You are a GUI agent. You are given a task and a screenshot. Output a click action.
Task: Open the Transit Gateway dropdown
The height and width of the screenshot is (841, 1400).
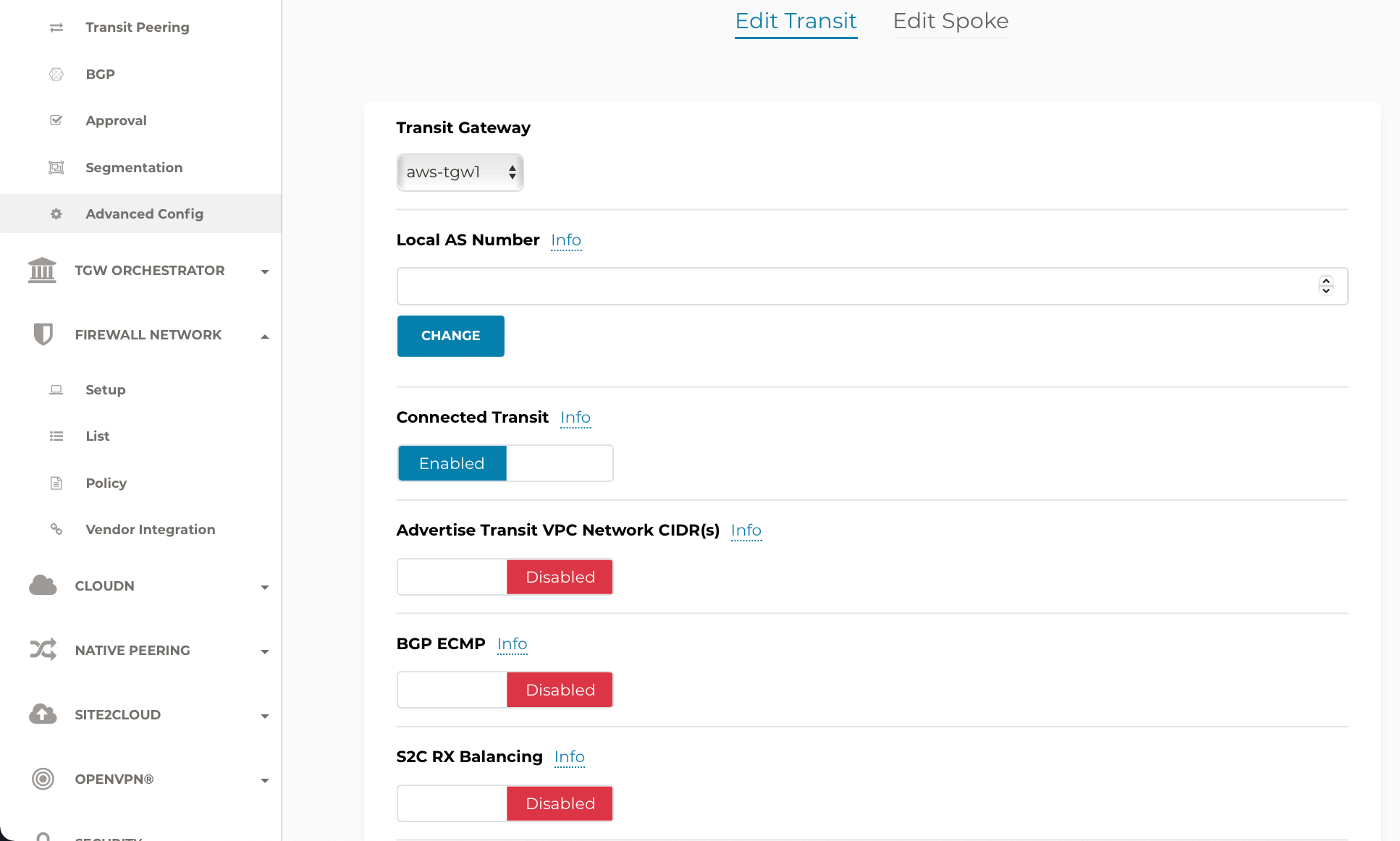[x=460, y=172]
